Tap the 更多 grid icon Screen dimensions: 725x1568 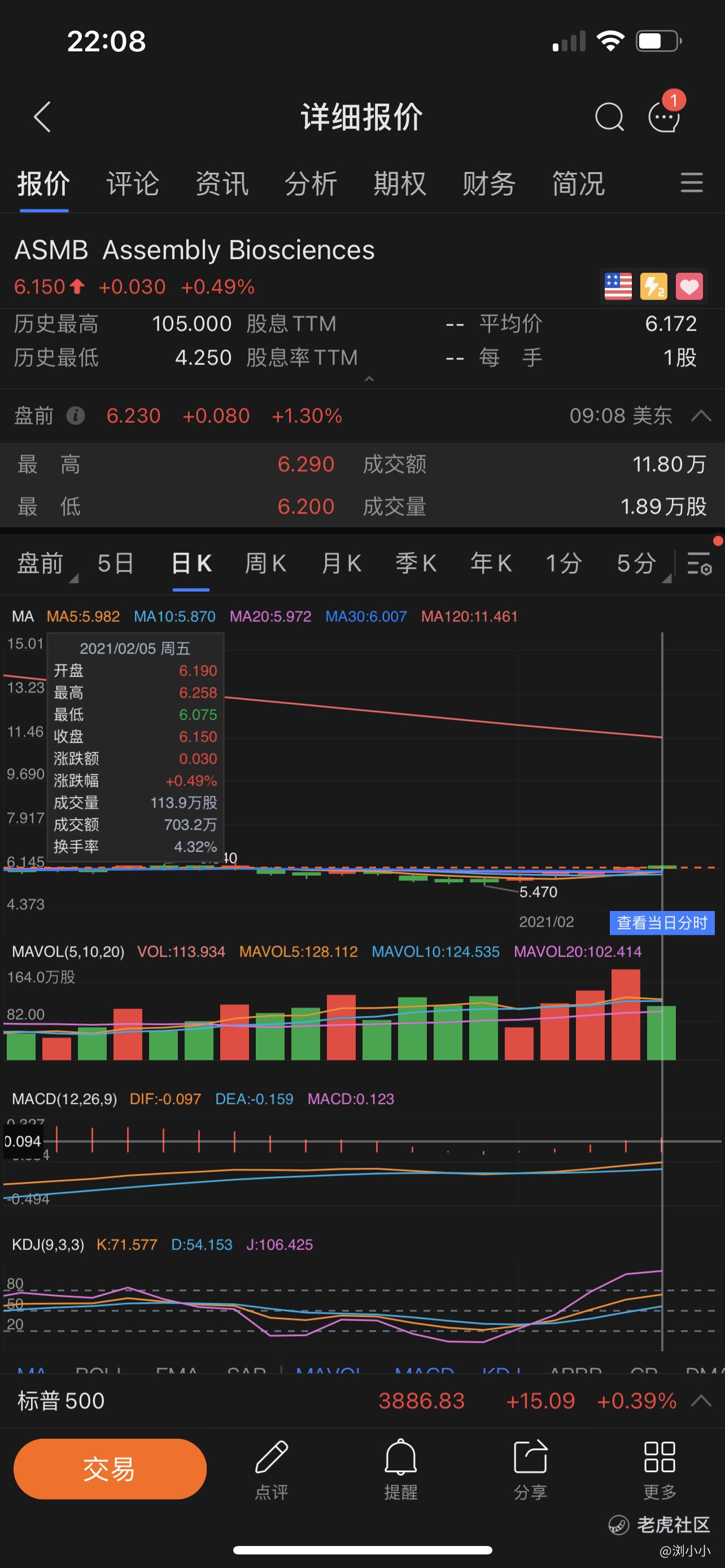[x=660, y=1469]
